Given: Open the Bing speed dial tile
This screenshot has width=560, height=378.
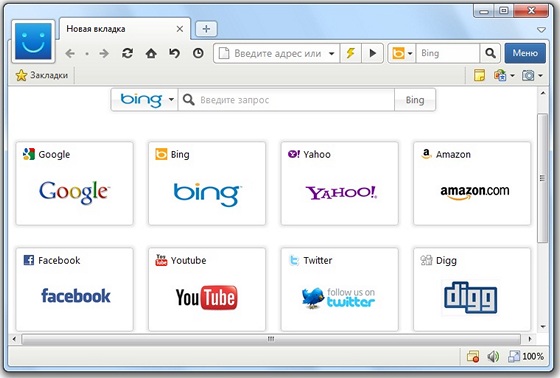Looking at the screenshot, I should pos(207,183).
